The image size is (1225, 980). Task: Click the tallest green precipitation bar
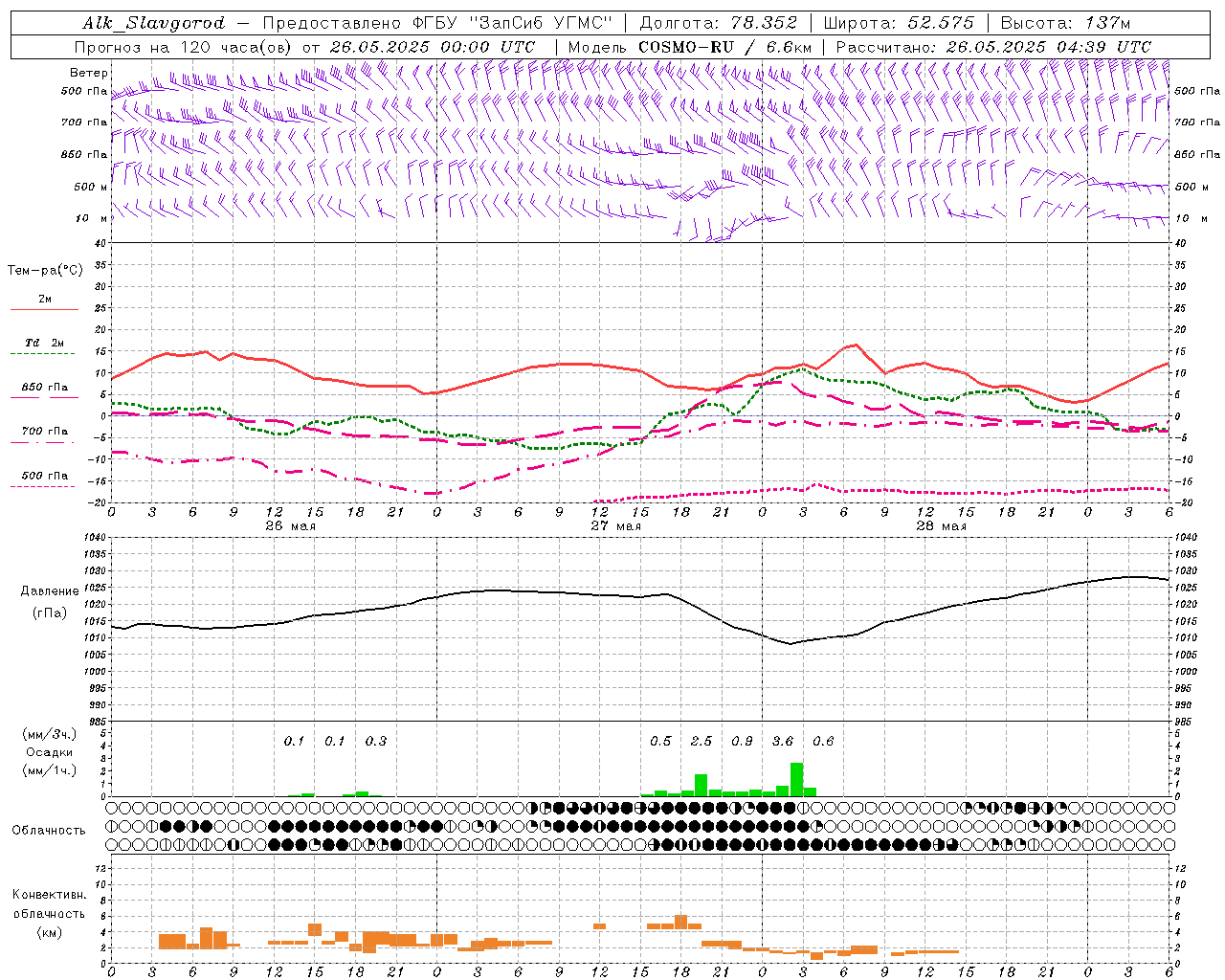(796, 779)
